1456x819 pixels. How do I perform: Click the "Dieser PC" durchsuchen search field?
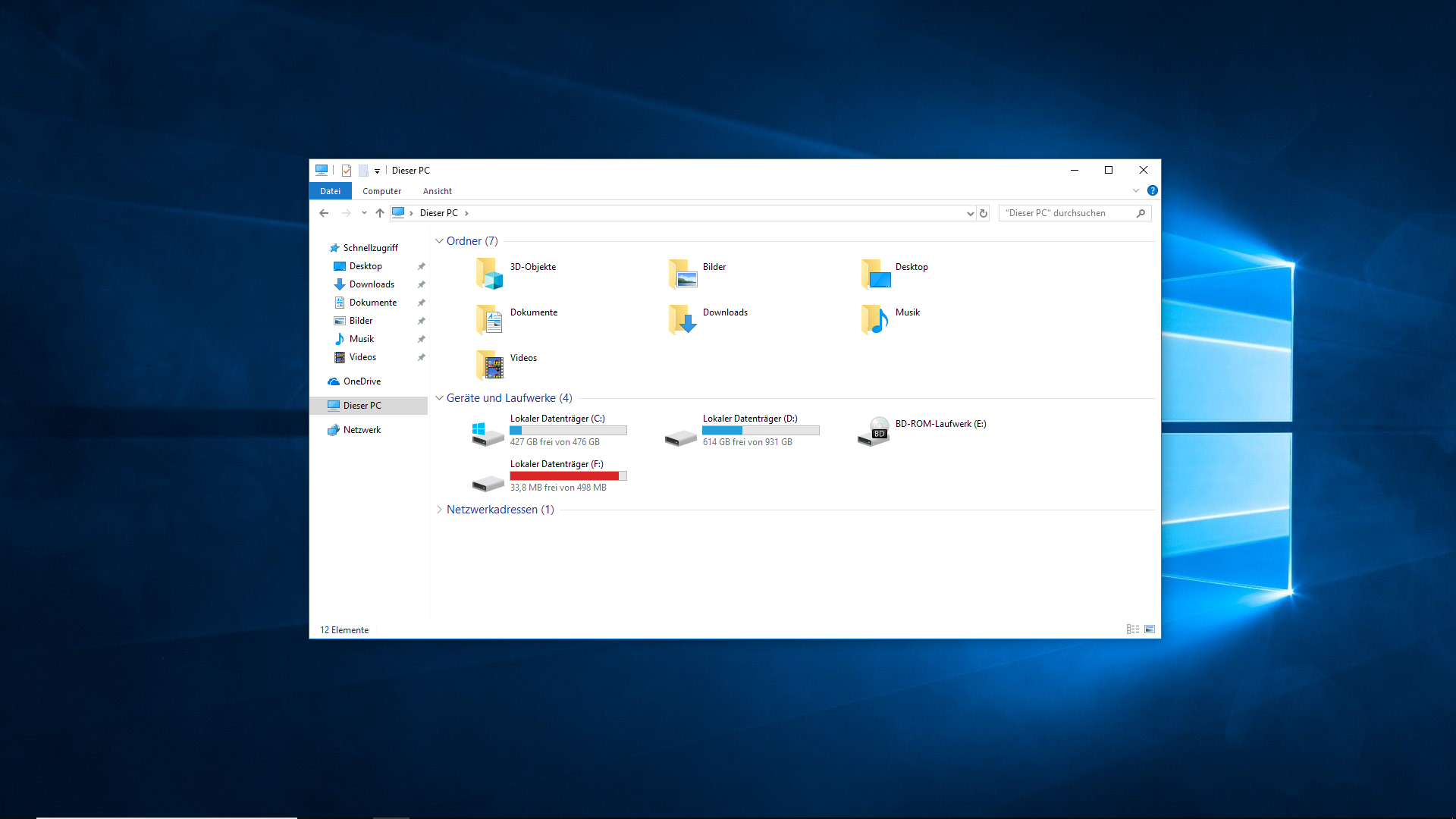pos(1065,213)
